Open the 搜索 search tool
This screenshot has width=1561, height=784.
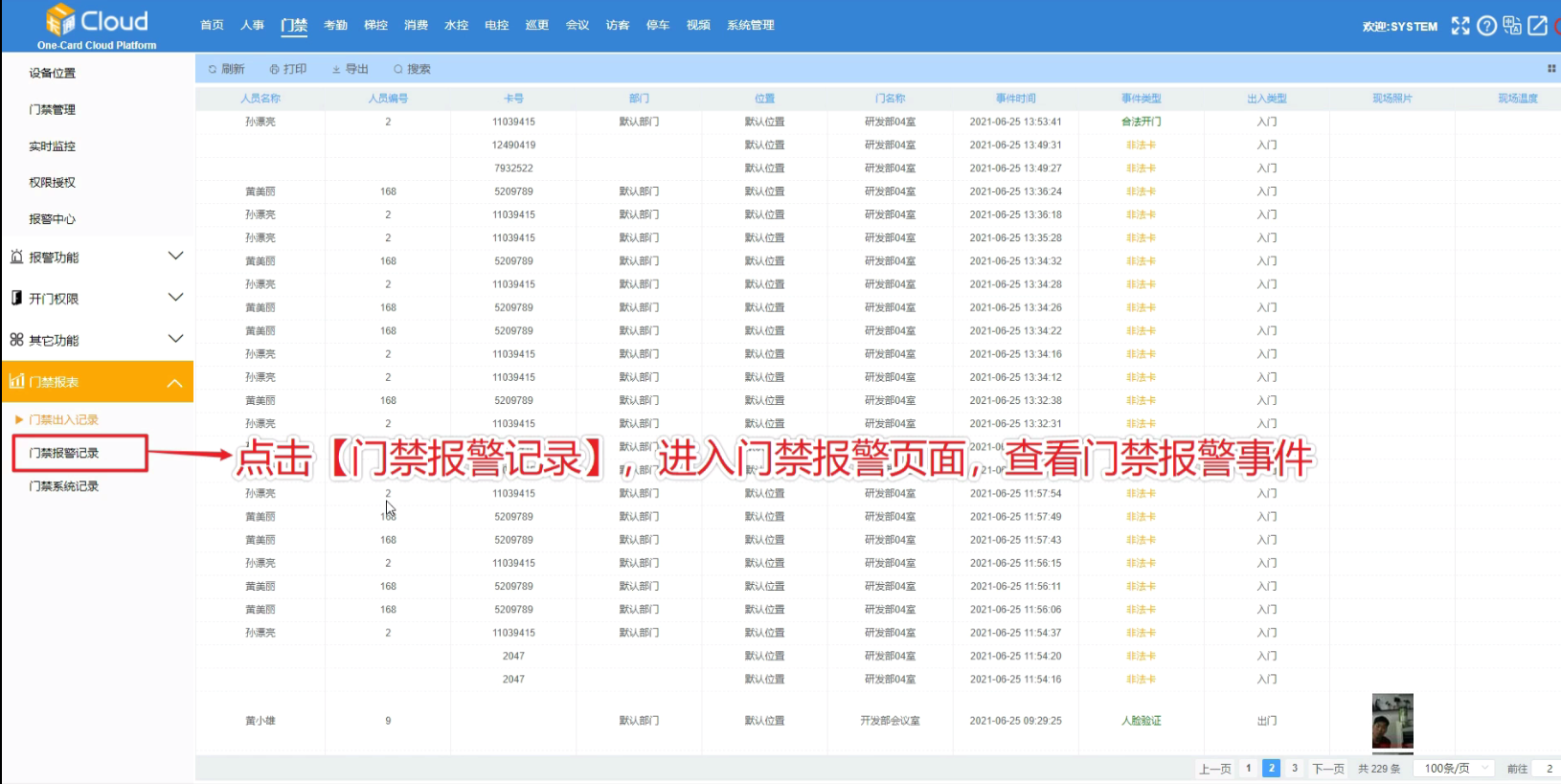click(412, 69)
